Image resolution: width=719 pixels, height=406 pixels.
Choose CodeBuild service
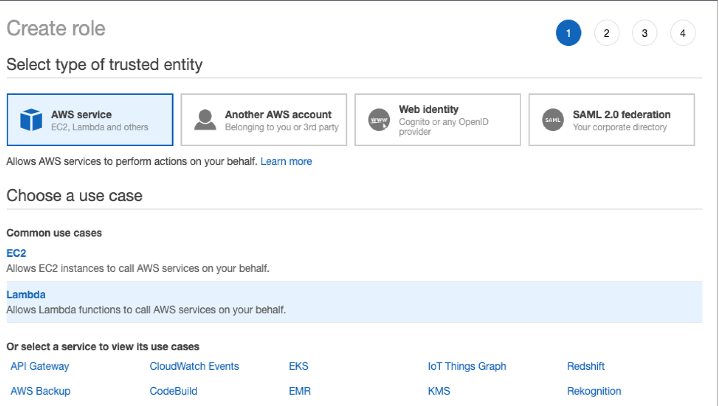tap(174, 391)
